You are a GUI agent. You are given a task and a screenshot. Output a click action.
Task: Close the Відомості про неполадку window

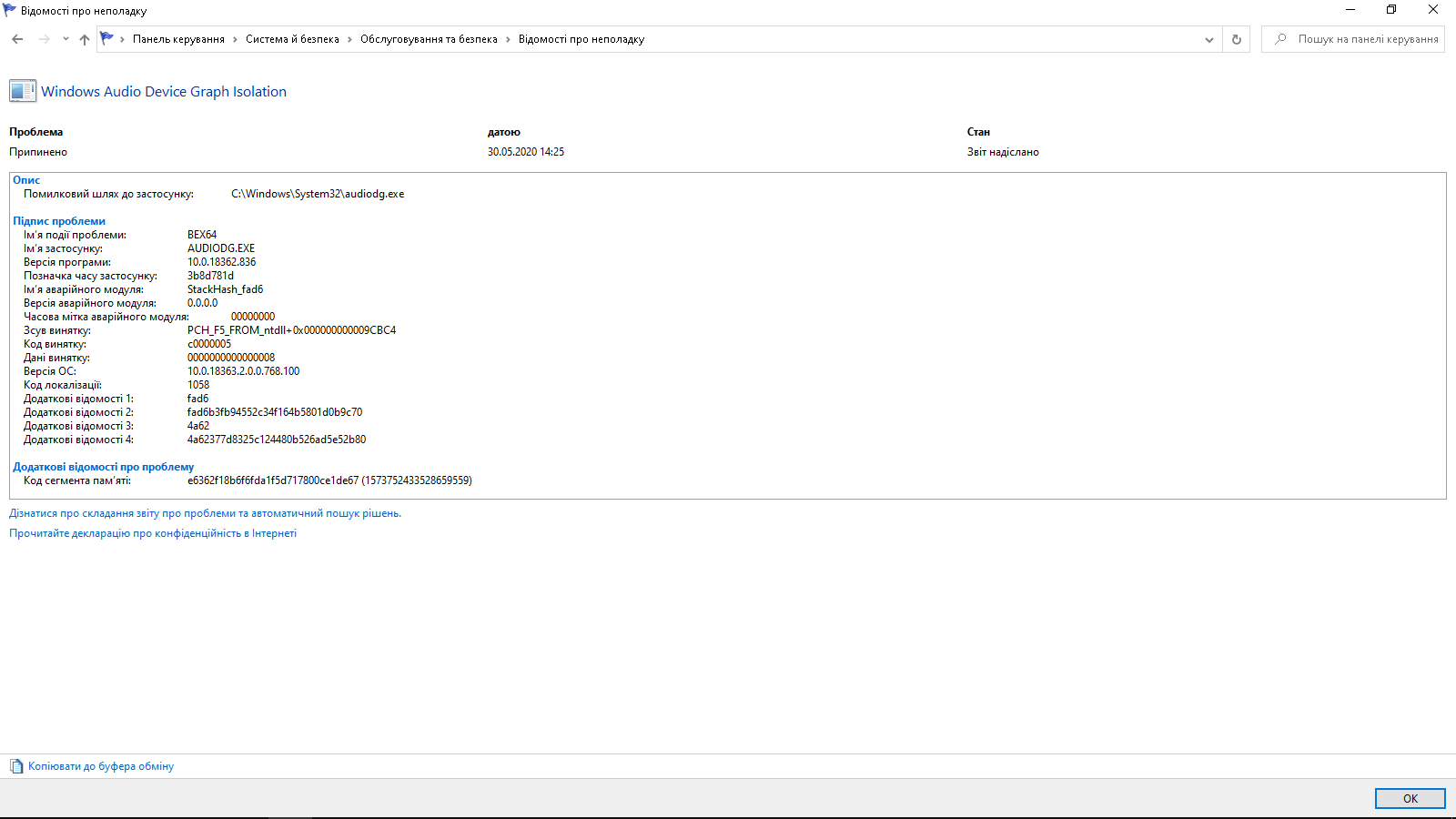(x=1433, y=10)
